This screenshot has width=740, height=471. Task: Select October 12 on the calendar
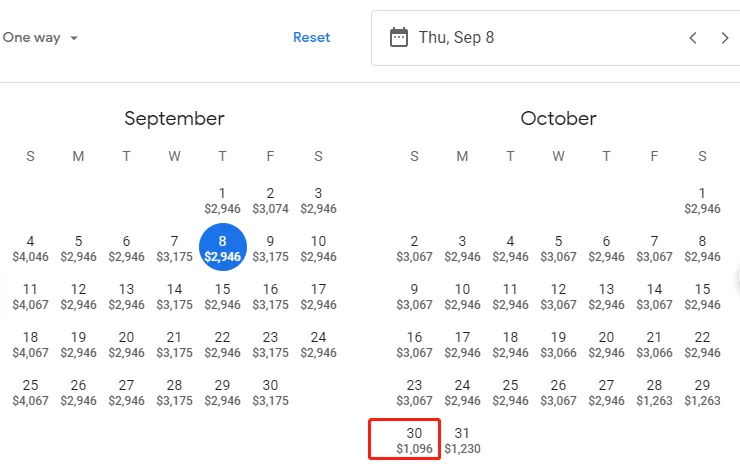(558, 296)
